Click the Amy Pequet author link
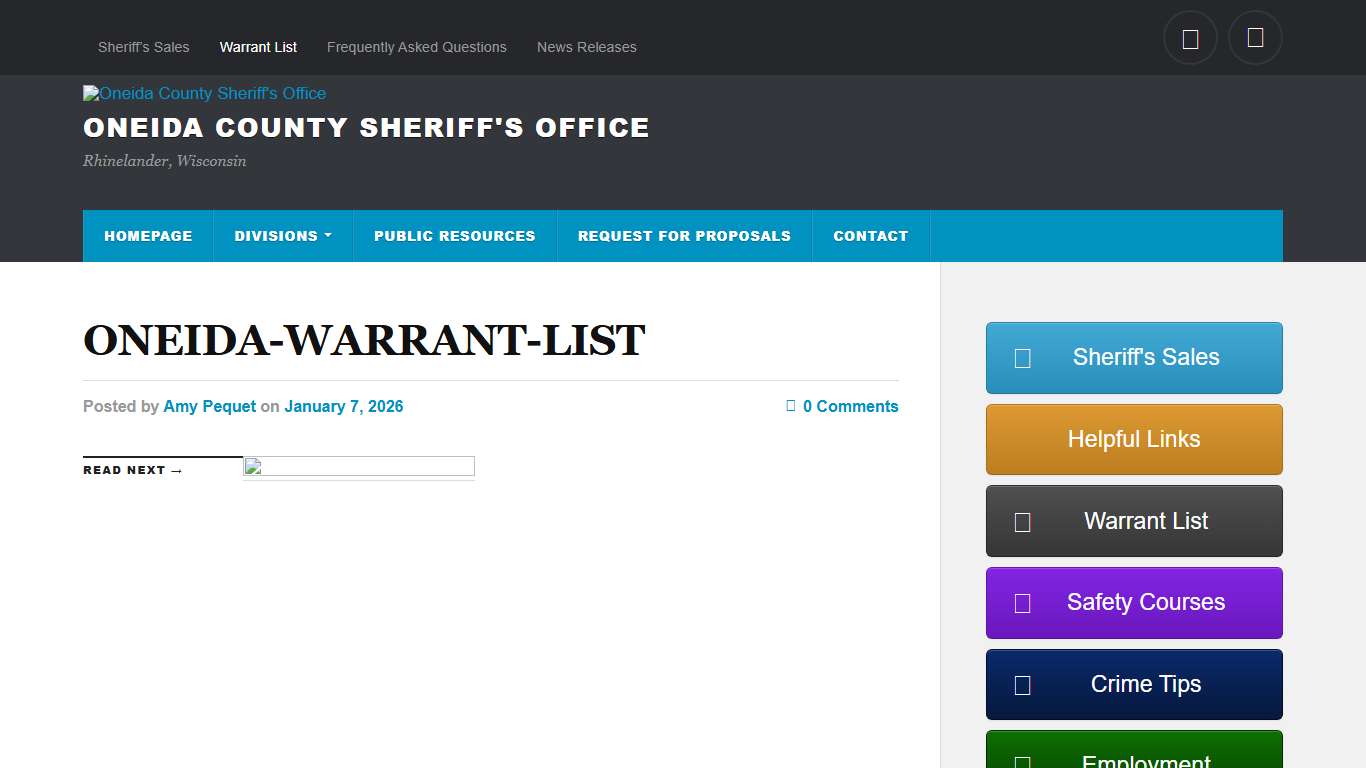This screenshot has height=768, width=1366. [209, 406]
